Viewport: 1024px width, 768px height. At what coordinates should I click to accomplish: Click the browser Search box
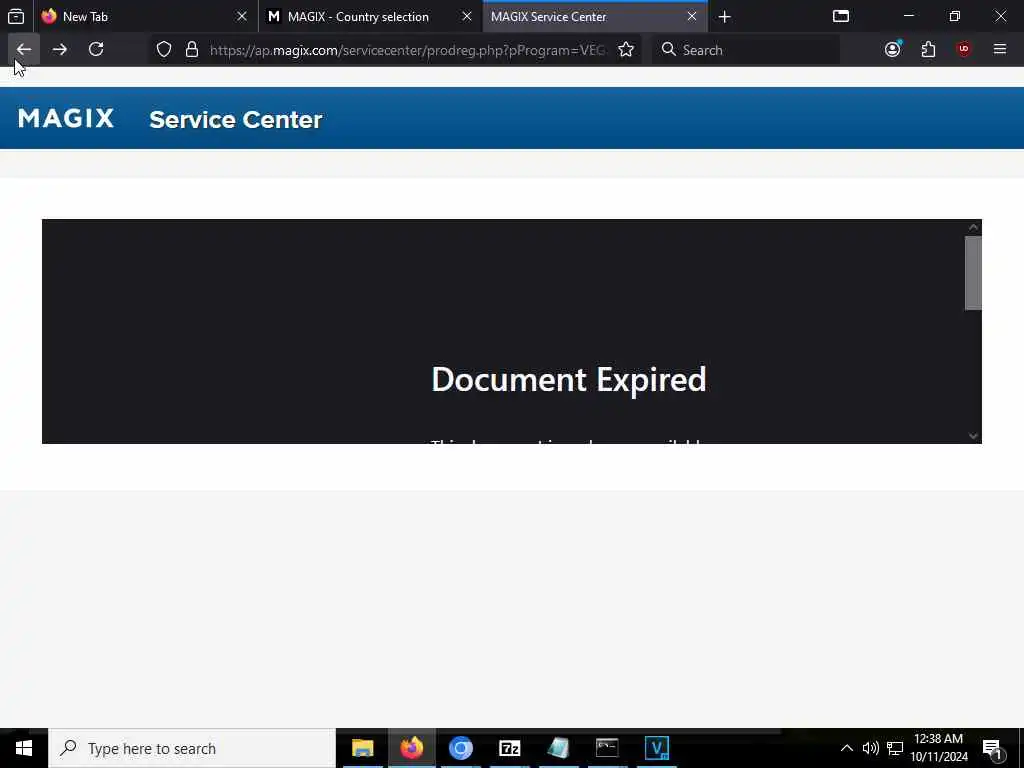[746, 50]
